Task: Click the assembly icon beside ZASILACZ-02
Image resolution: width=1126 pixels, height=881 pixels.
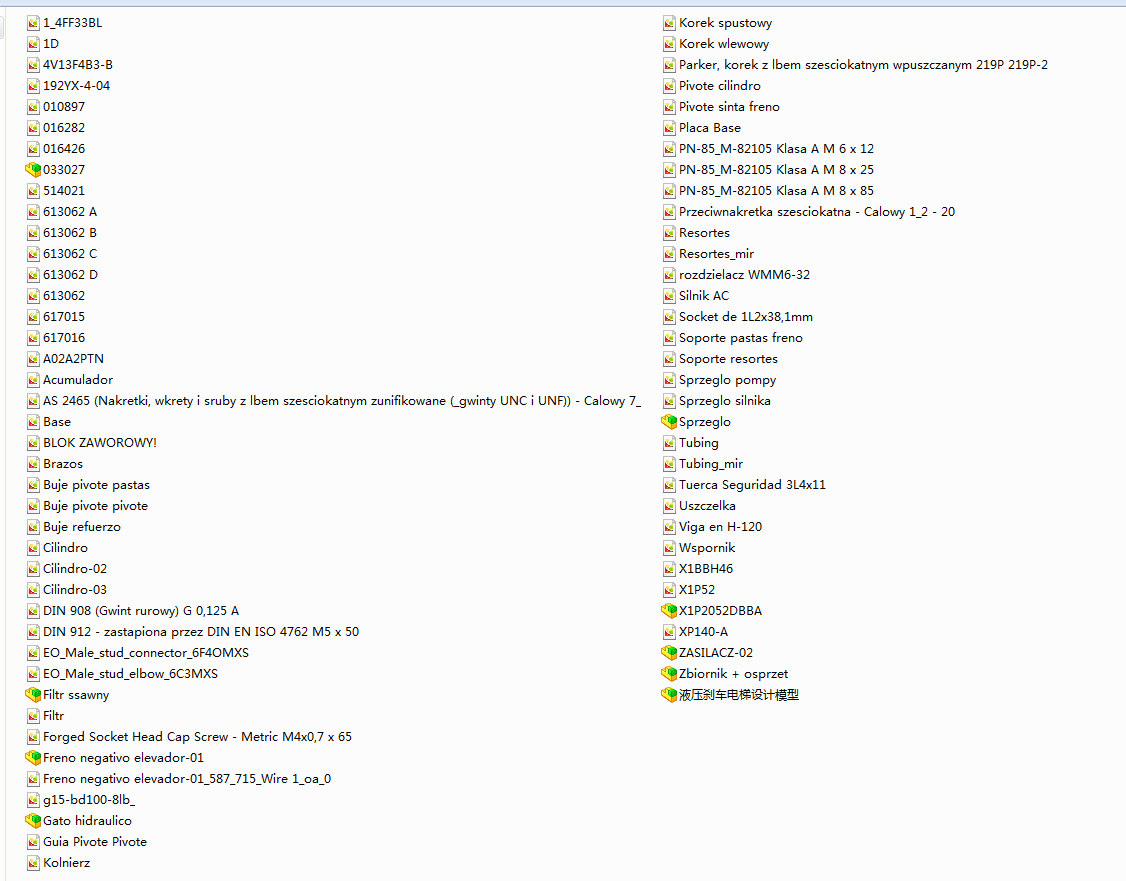Action: pos(669,653)
